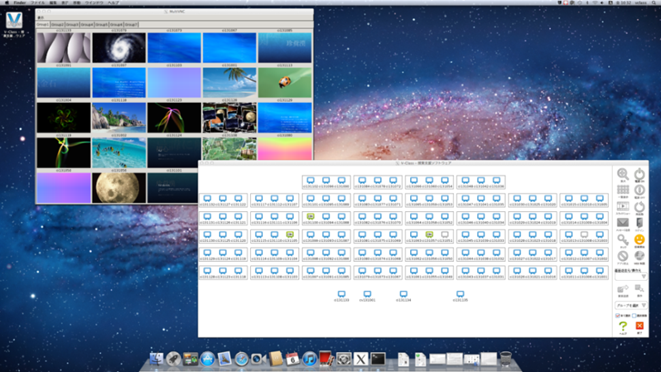Screen dimensions: 661x372
Task: Switch to the Group2 tab in MultiVNC
Action: click(x=57, y=25)
